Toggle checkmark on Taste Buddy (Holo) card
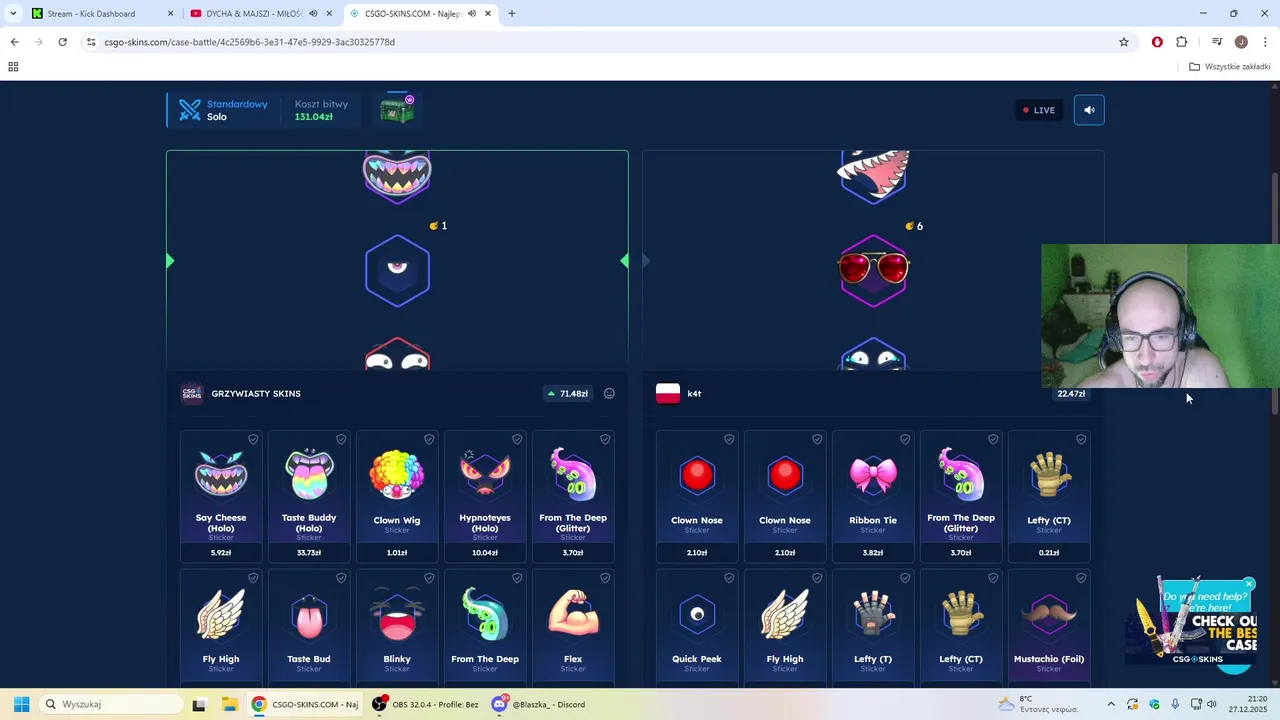1280x720 pixels. click(341, 439)
